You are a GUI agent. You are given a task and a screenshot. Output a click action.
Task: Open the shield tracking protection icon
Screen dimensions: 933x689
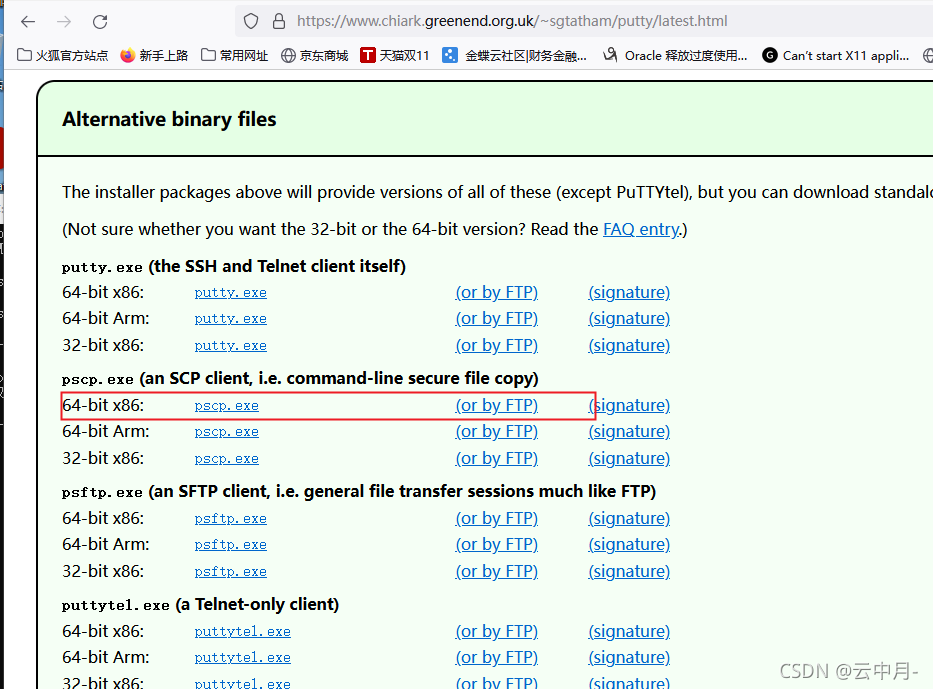point(251,21)
